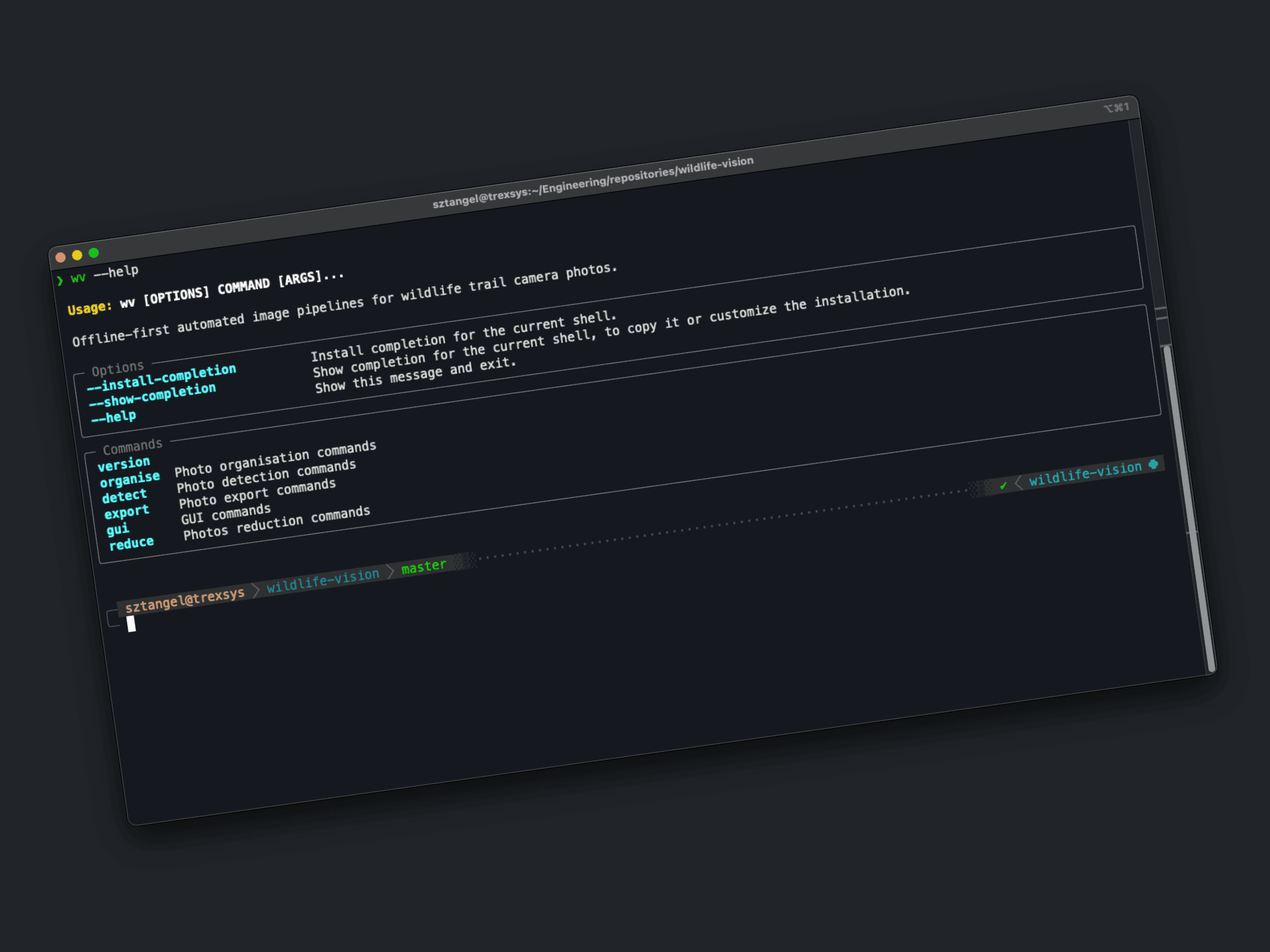Click the '--show-completion' option text
1270x952 pixels.
click(x=153, y=395)
